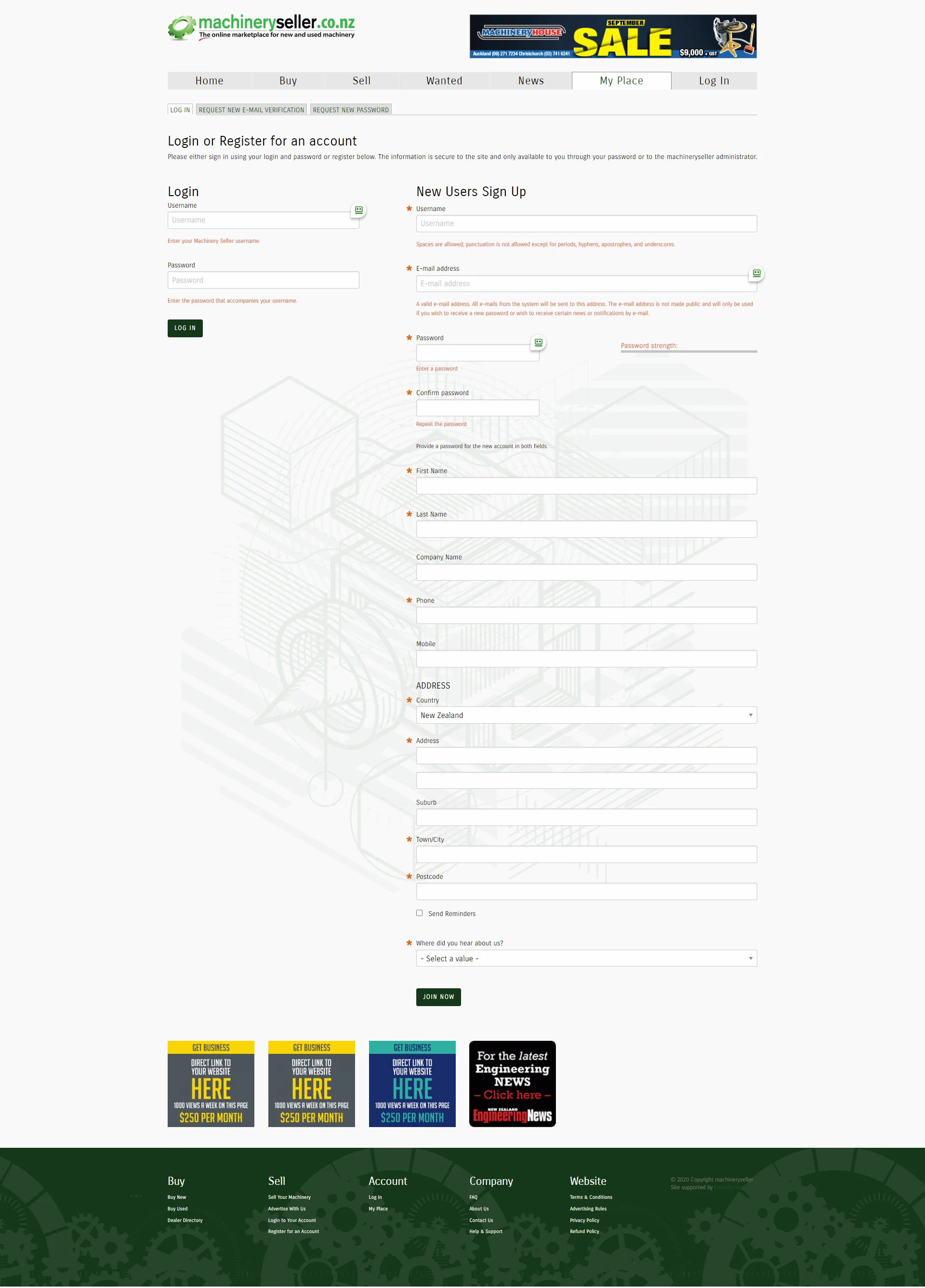Expand the 'Where did you hear about us?' dropdown

(x=585, y=958)
